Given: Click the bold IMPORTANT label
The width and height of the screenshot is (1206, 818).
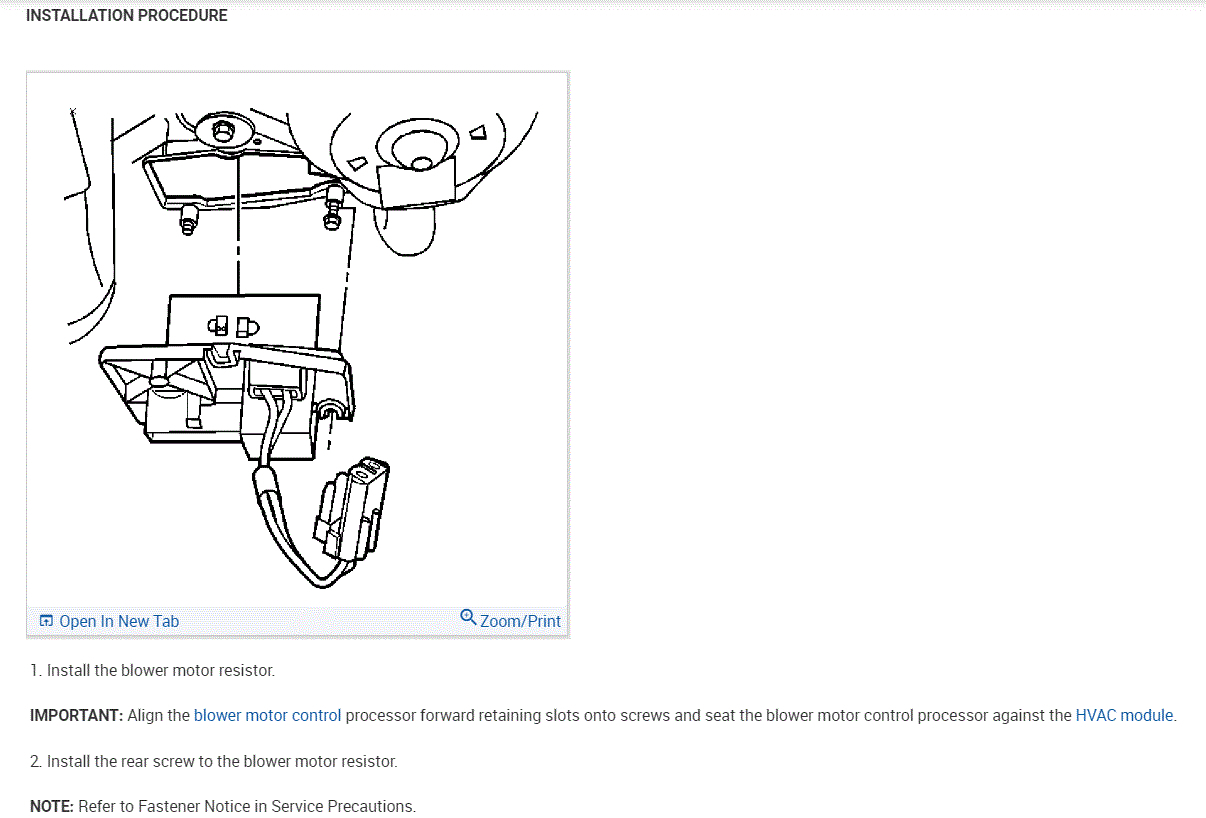Looking at the screenshot, I should pyautogui.click(x=76, y=716).
